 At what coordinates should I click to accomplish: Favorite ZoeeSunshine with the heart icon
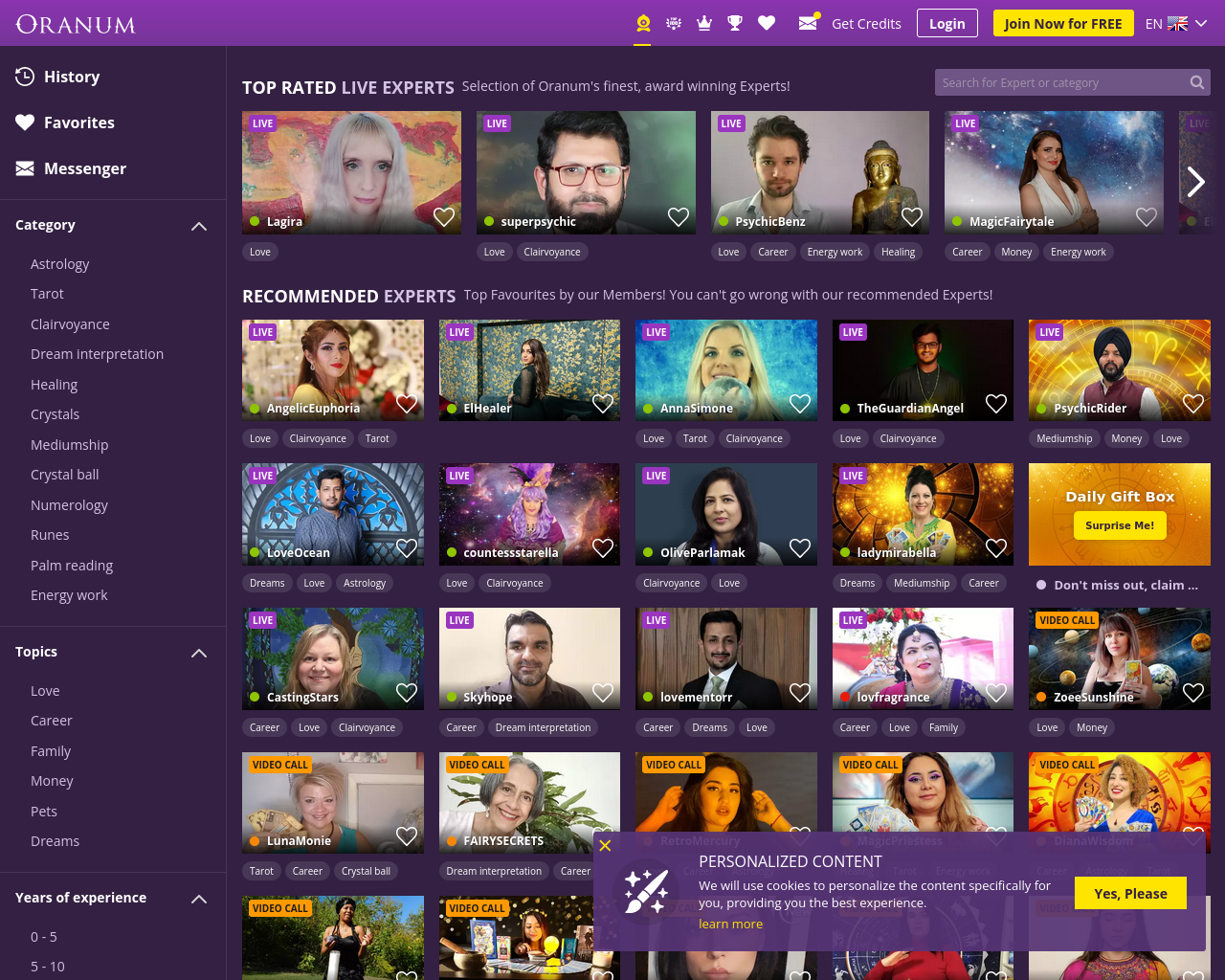(x=1193, y=693)
